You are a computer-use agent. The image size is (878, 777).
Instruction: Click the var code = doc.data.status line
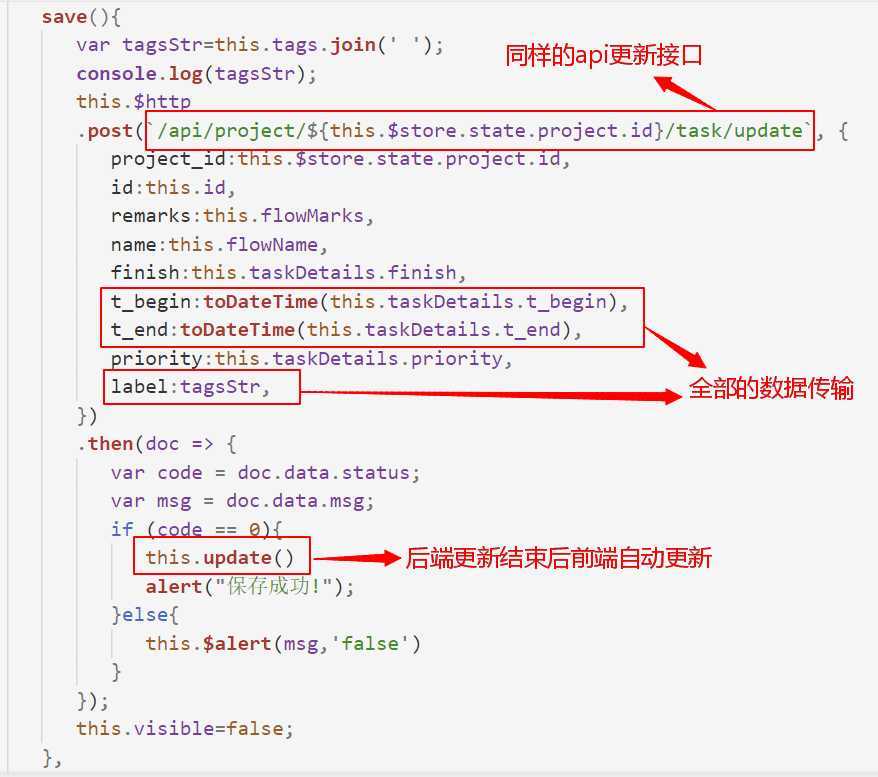click(265, 472)
